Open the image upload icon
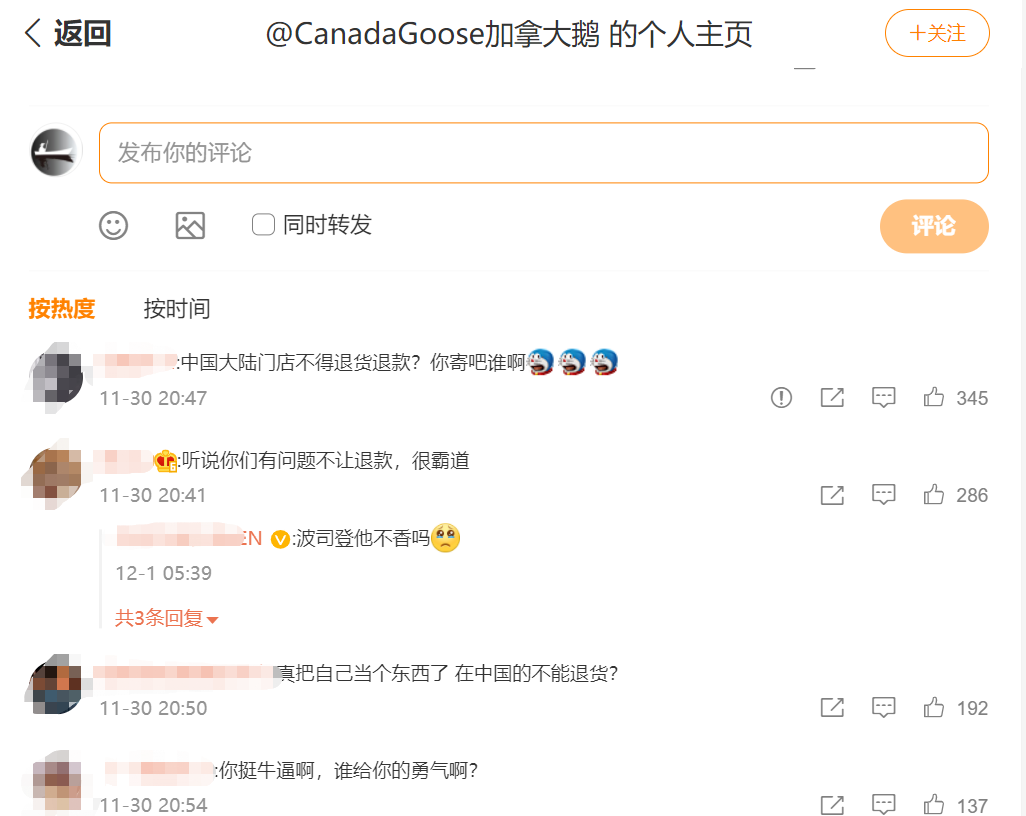Screen dimensions: 1026x816 pyautogui.click(x=190, y=226)
